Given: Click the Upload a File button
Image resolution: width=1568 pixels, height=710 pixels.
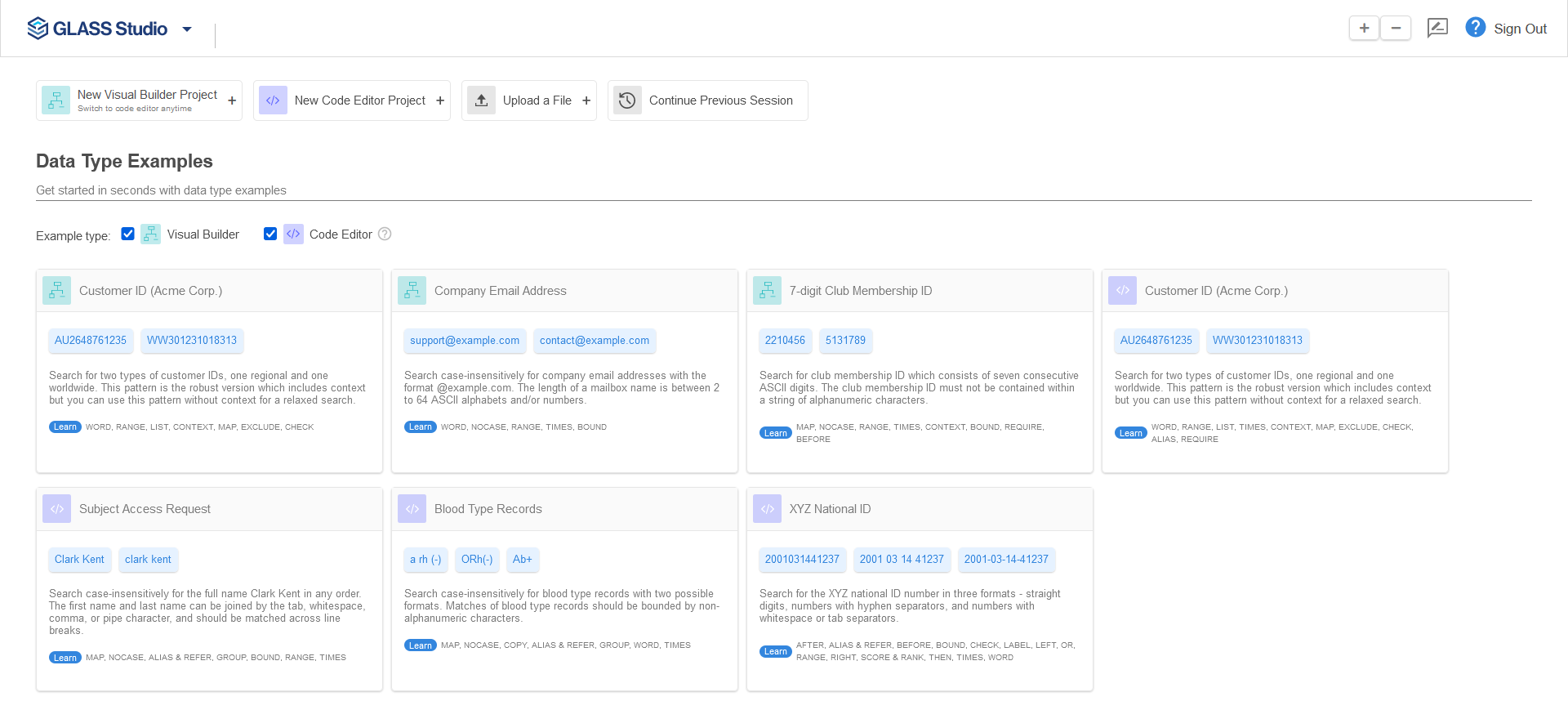Looking at the screenshot, I should (x=529, y=100).
